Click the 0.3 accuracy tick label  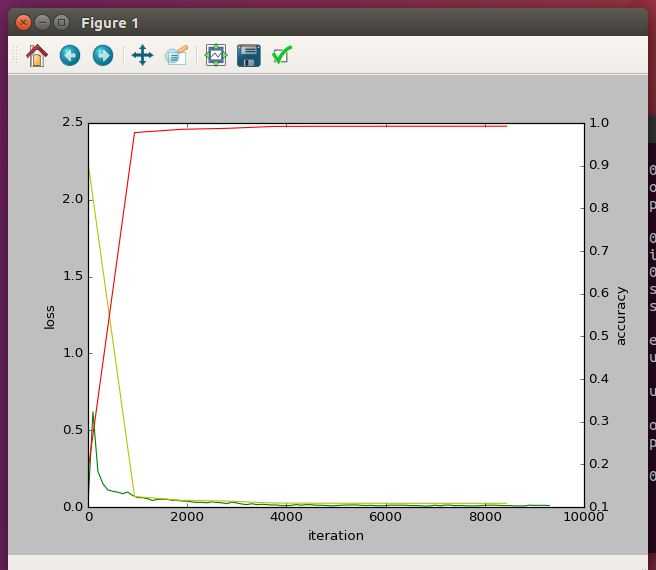pos(599,421)
